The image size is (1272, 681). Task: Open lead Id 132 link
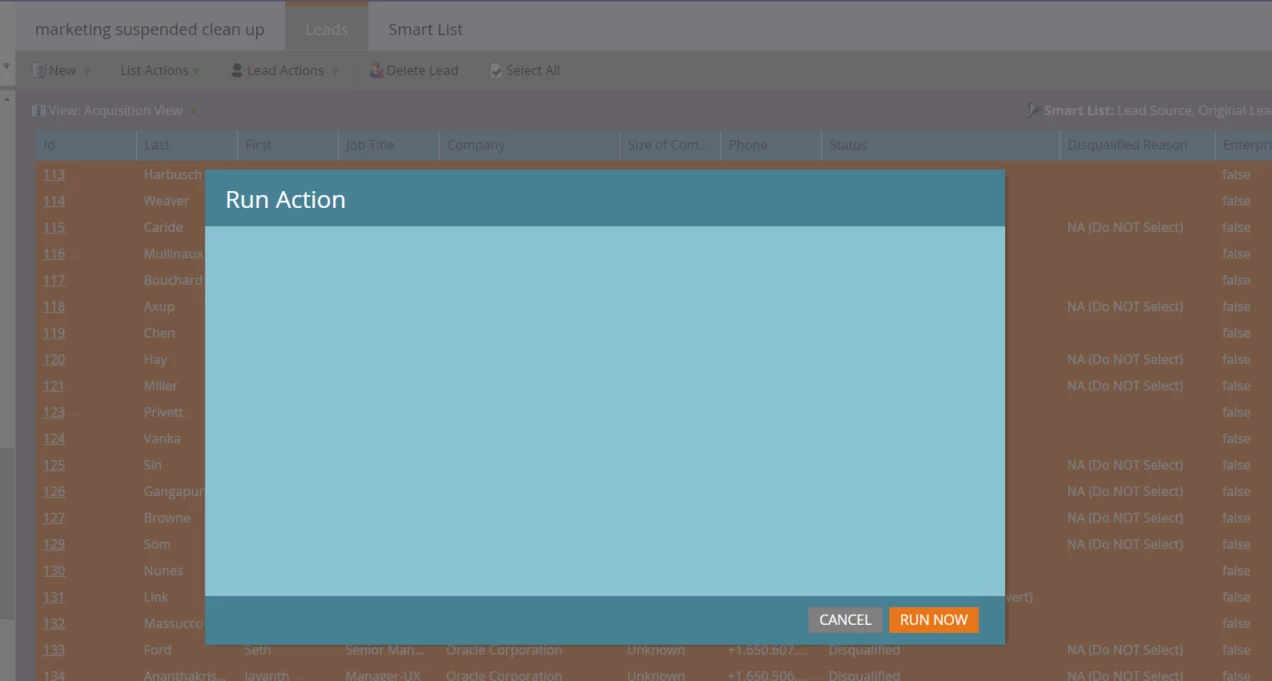click(54, 623)
